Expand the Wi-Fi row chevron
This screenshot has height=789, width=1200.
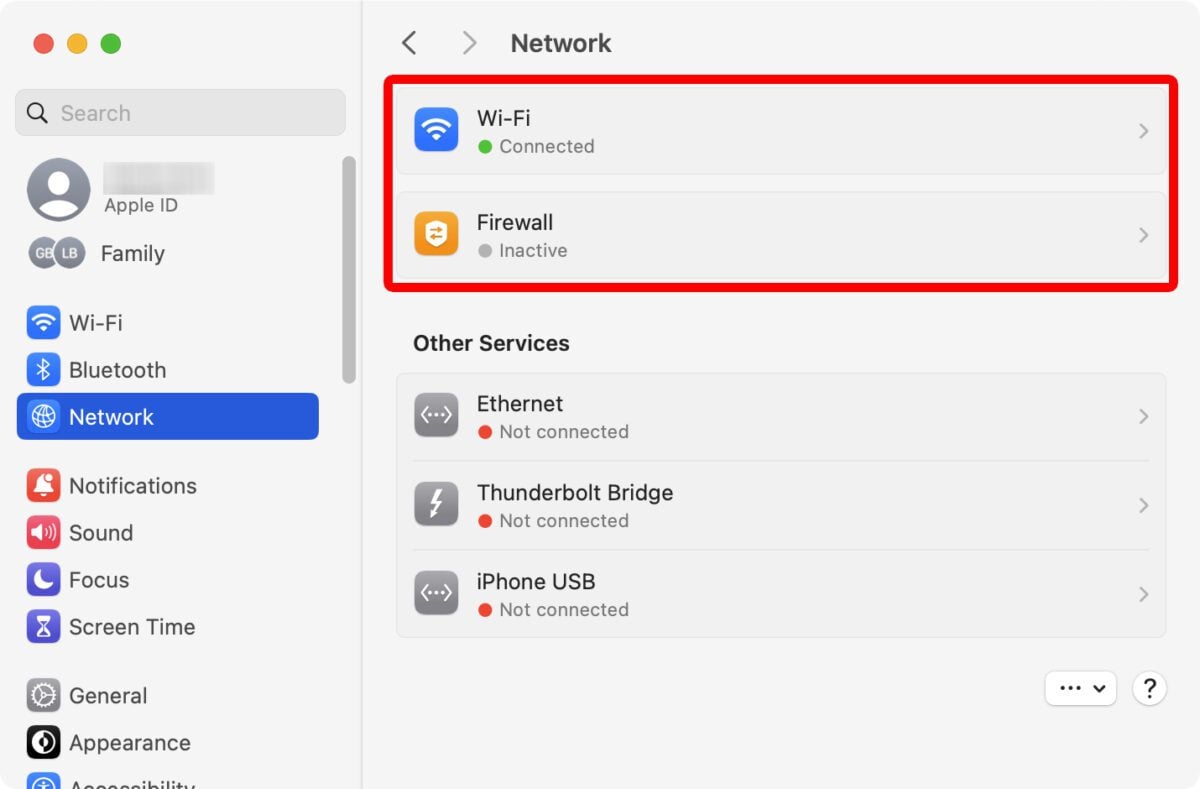coord(1143,130)
